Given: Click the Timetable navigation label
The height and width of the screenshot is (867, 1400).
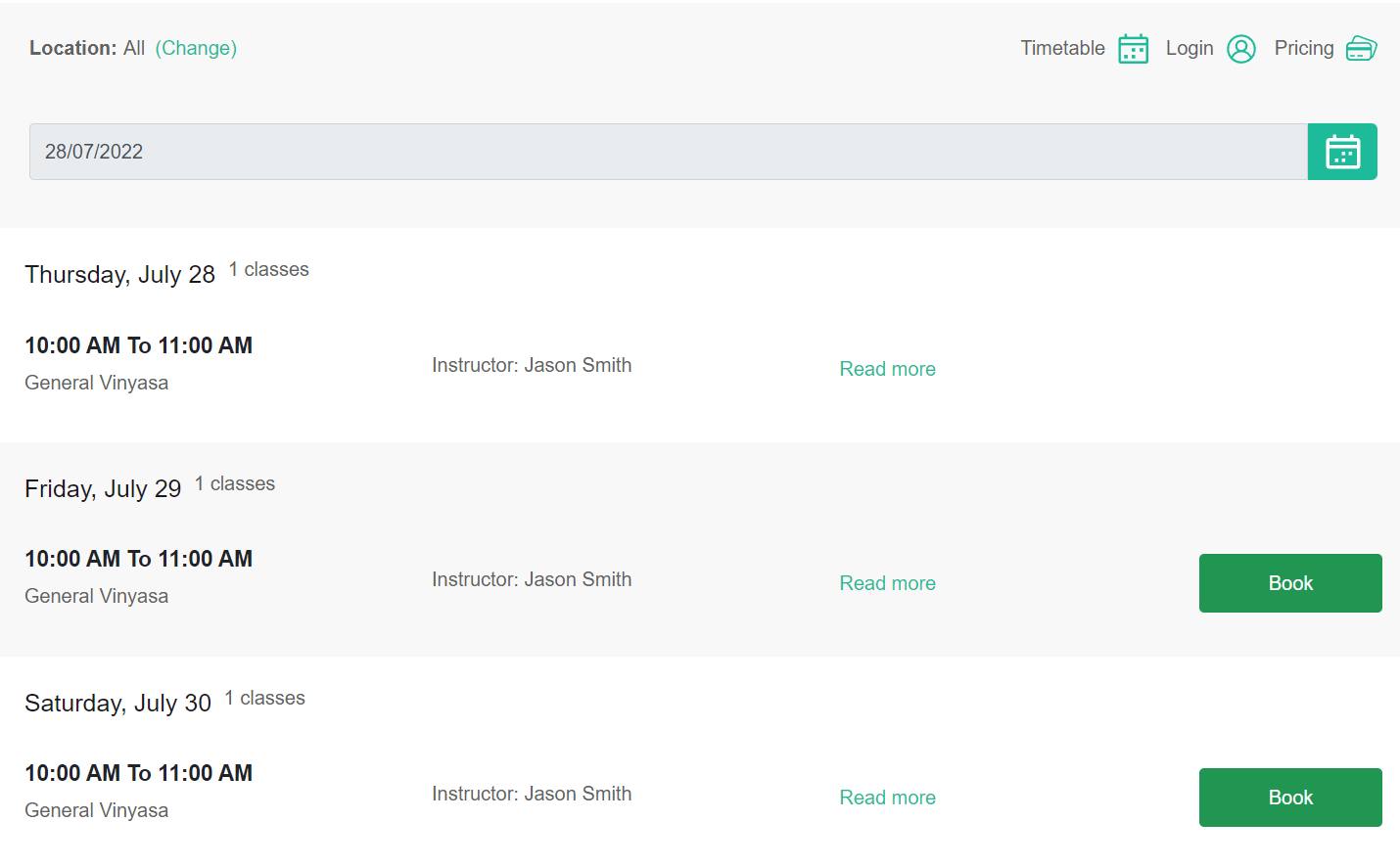Looking at the screenshot, I should [x=1062, y=48].
